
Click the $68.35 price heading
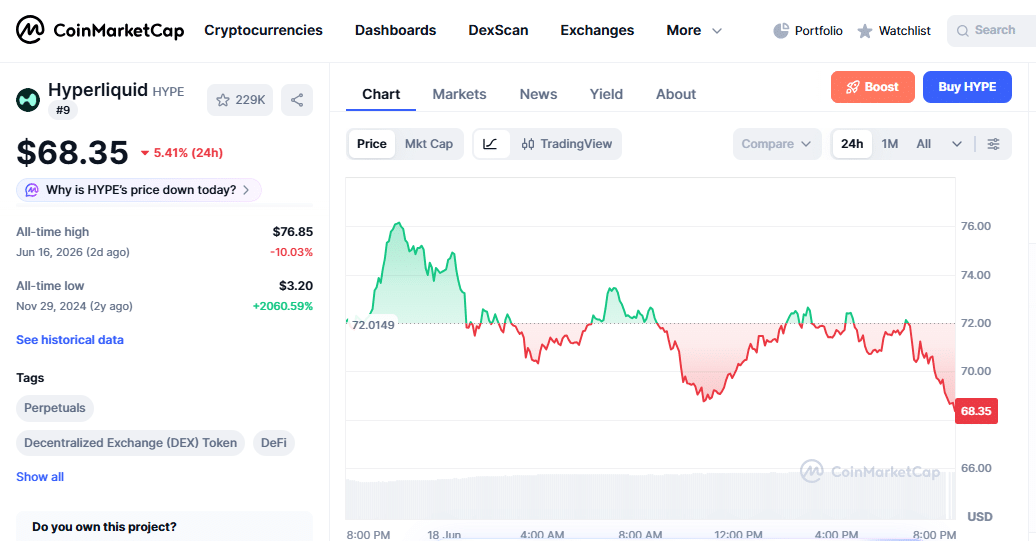(73, 153)
